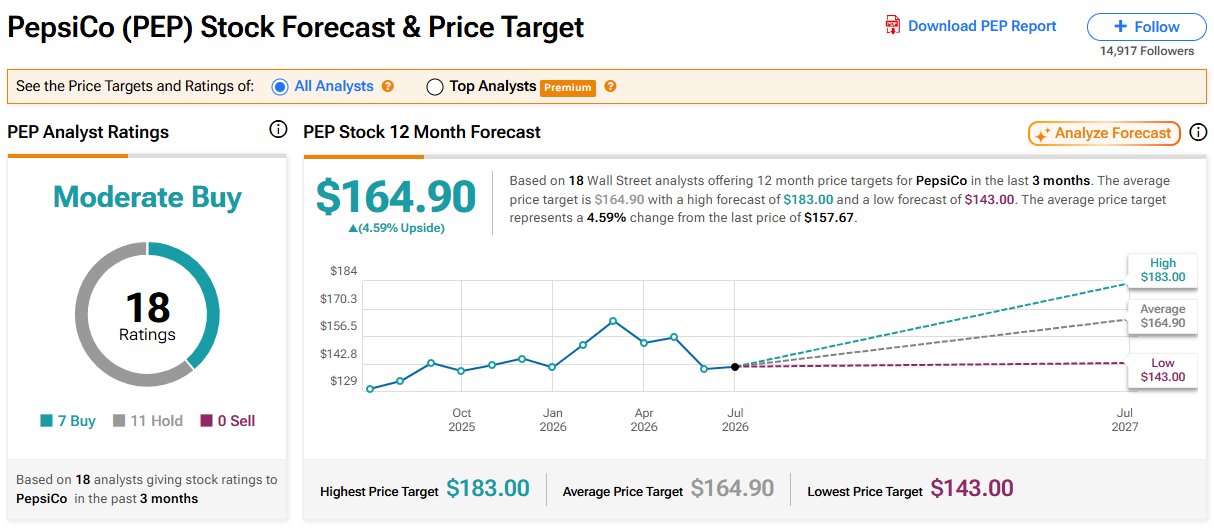
Task: Click the info icon beside Analyze Forecast button
Action: (x=1198, y=133)
